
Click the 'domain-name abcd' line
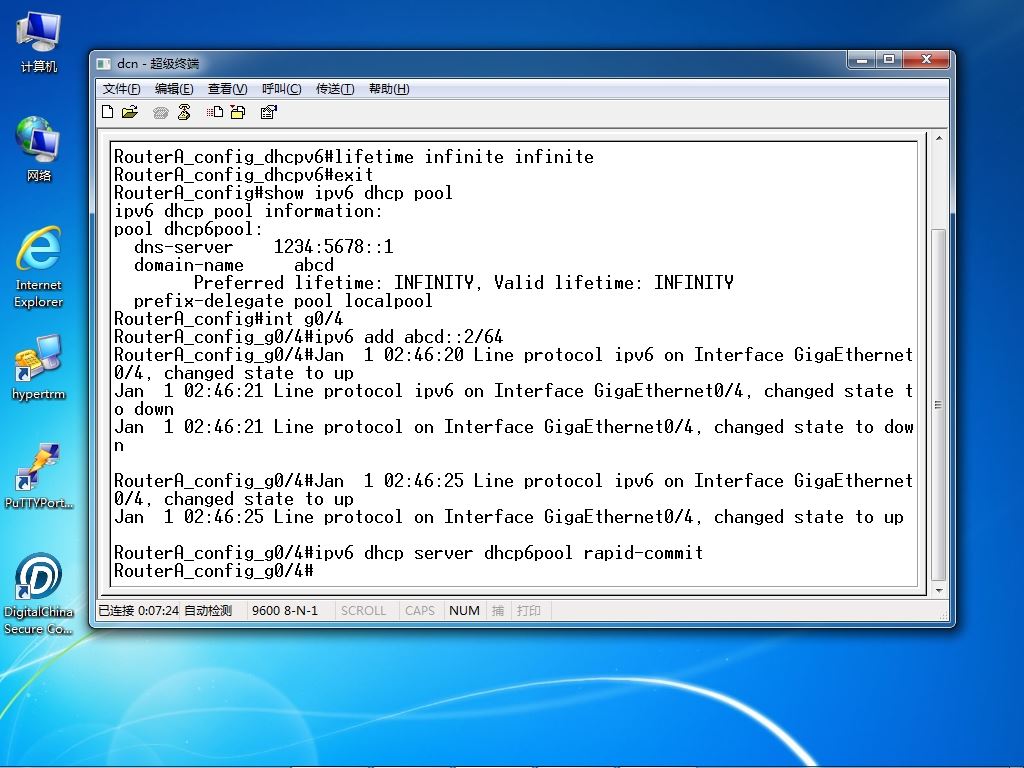point(234,265)
